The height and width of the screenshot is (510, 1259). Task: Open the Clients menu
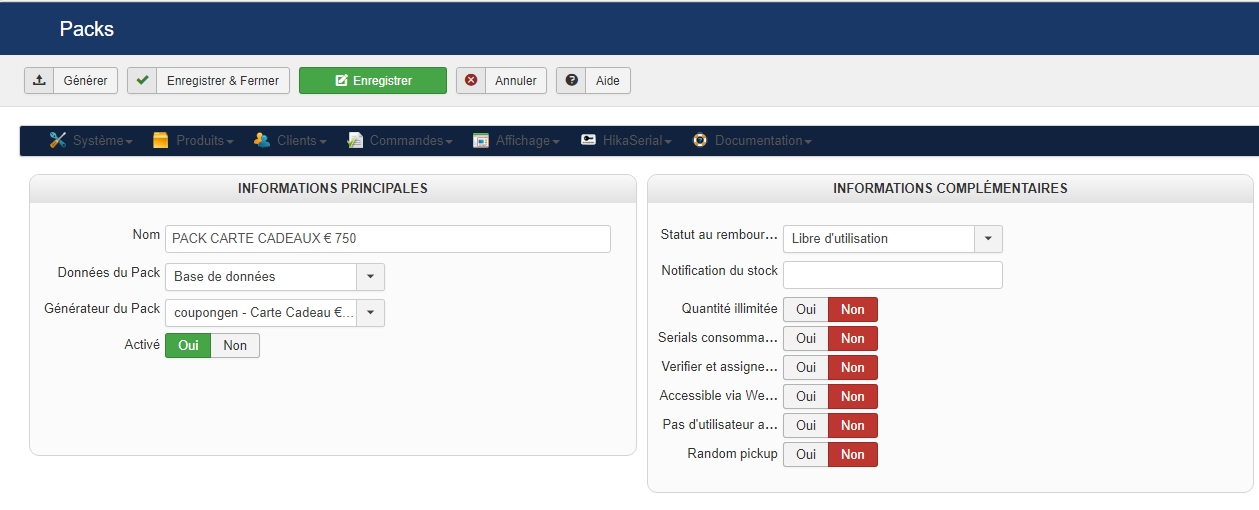pyautogui.click(x=291, y=141)
